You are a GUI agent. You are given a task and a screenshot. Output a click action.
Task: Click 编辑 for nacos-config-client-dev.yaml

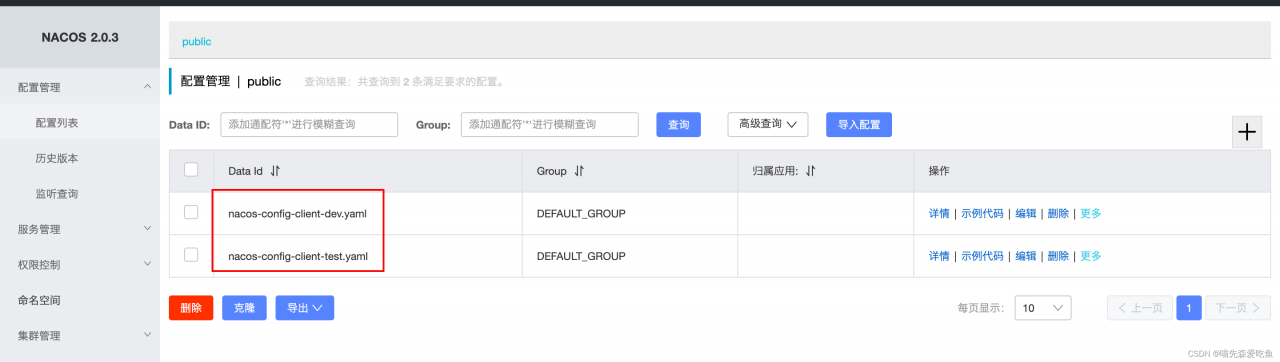point(1026,213)
